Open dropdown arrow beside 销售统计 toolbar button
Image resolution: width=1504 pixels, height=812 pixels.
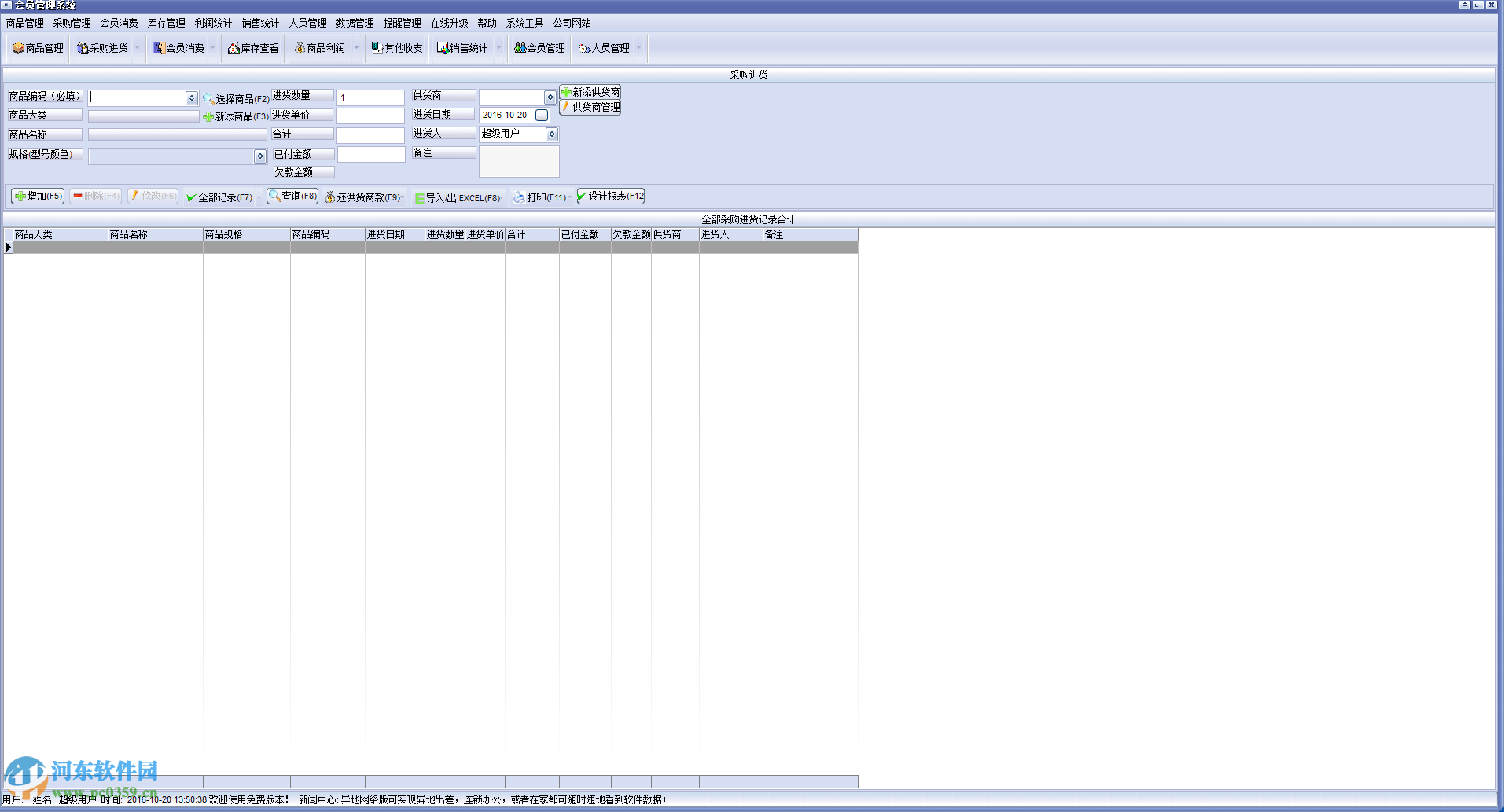tap(498, 48)
